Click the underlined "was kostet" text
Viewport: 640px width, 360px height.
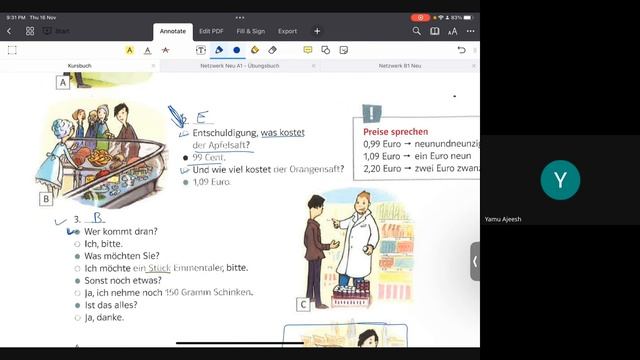tap(282, 133)
